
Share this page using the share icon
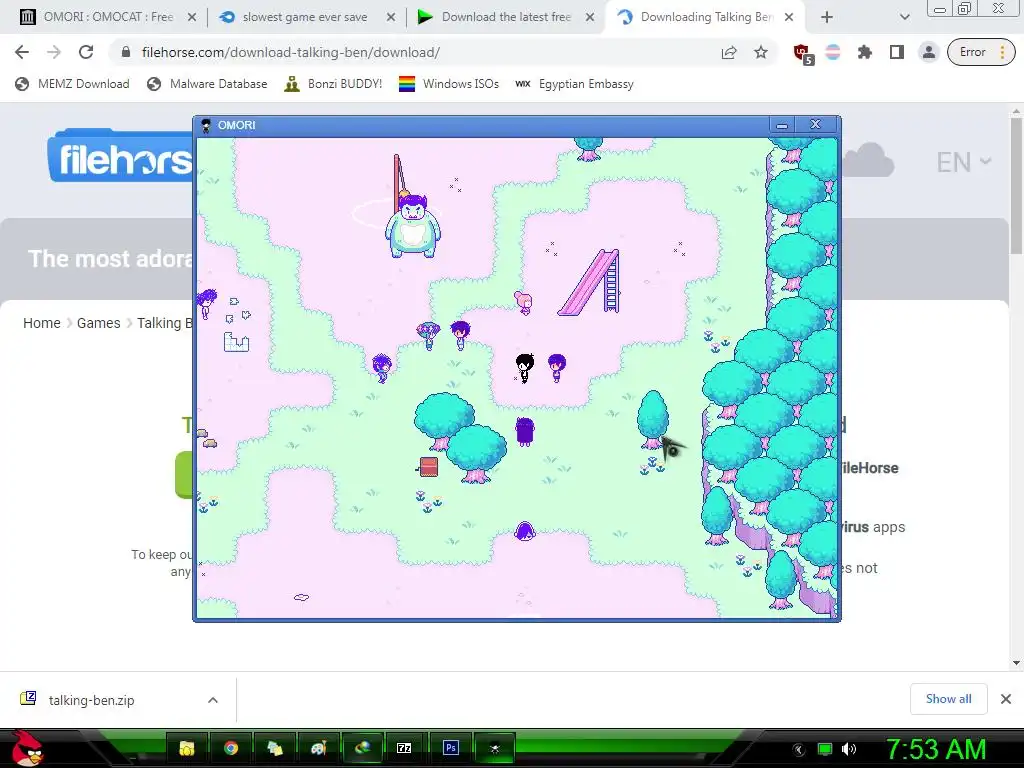pyautogui.click(x=729, y=52)
